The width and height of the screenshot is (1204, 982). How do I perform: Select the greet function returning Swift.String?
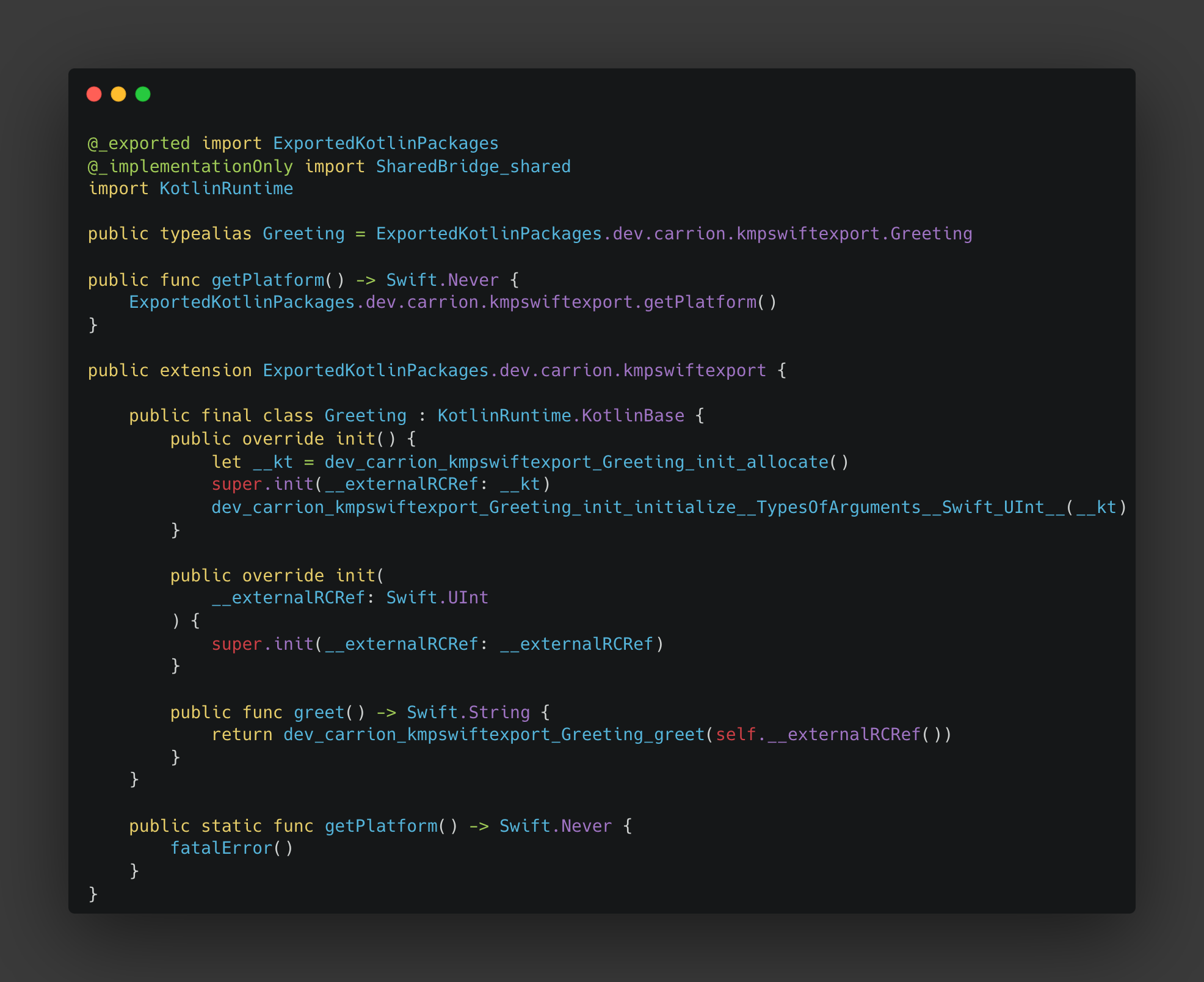(x=317, y=711)
